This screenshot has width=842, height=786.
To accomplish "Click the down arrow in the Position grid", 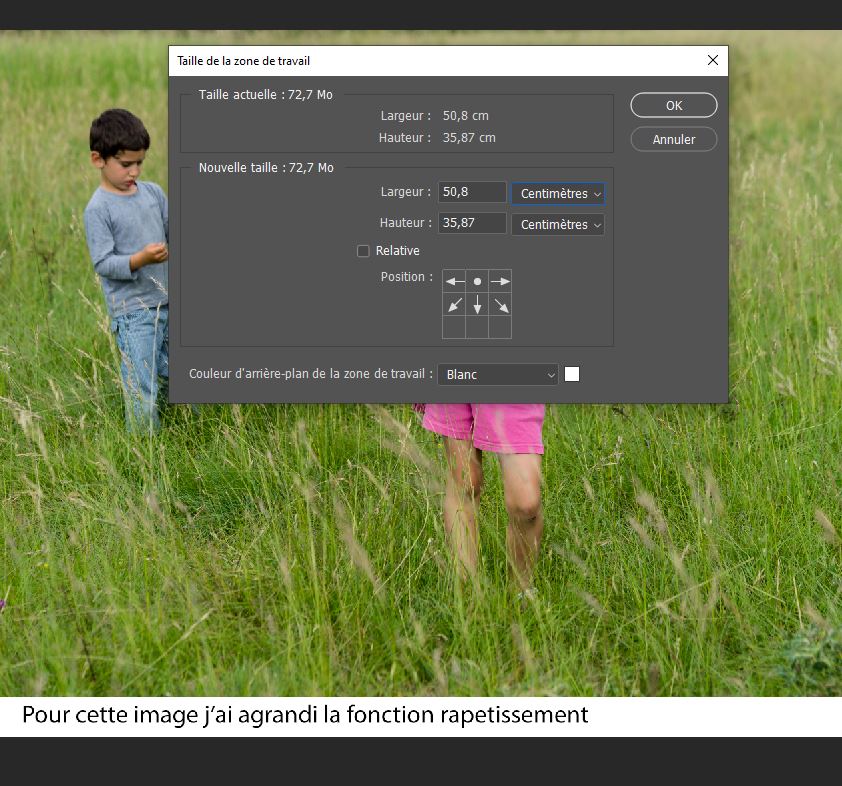I will (x=477, y=304).
